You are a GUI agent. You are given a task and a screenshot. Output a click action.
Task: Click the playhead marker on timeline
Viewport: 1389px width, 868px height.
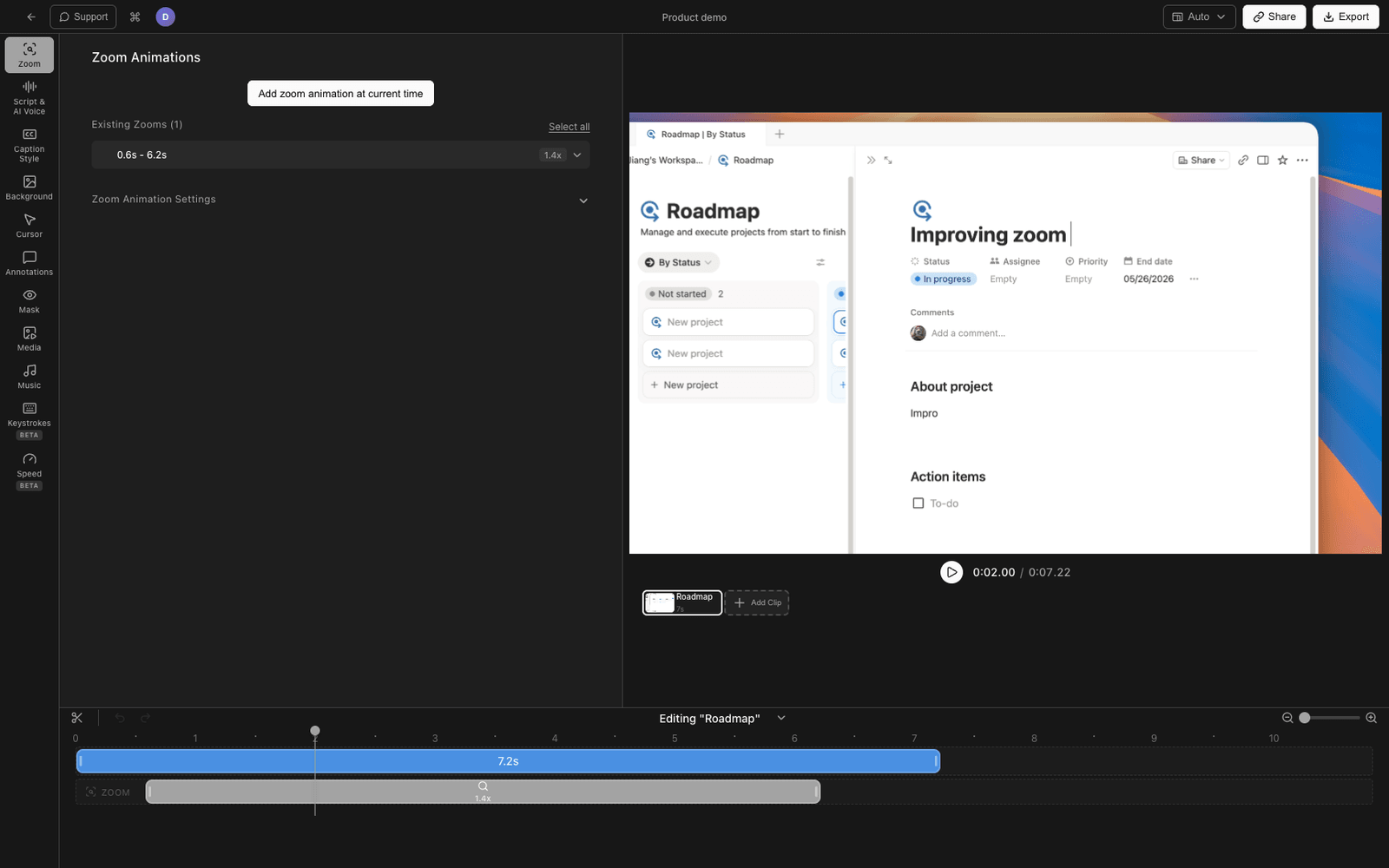tap(315, 731)
